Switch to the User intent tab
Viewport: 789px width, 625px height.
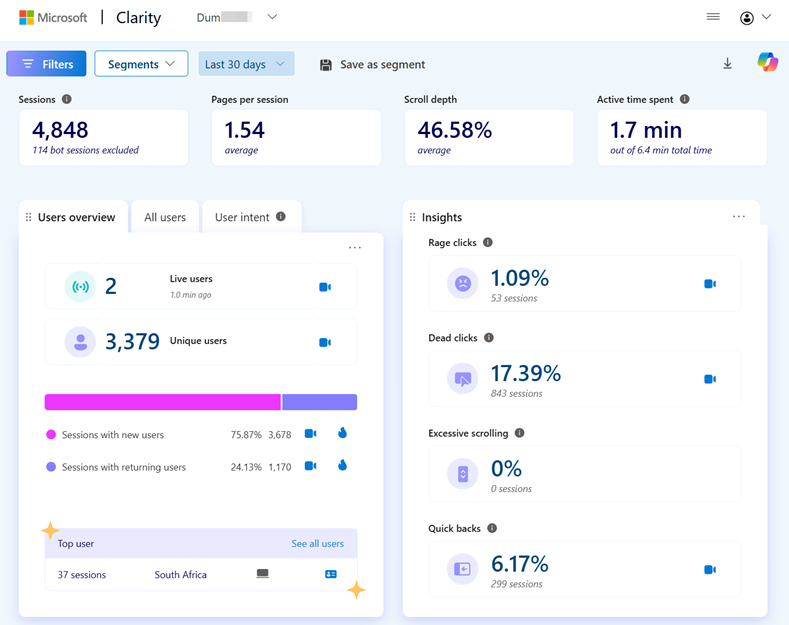tap(250, 217)
